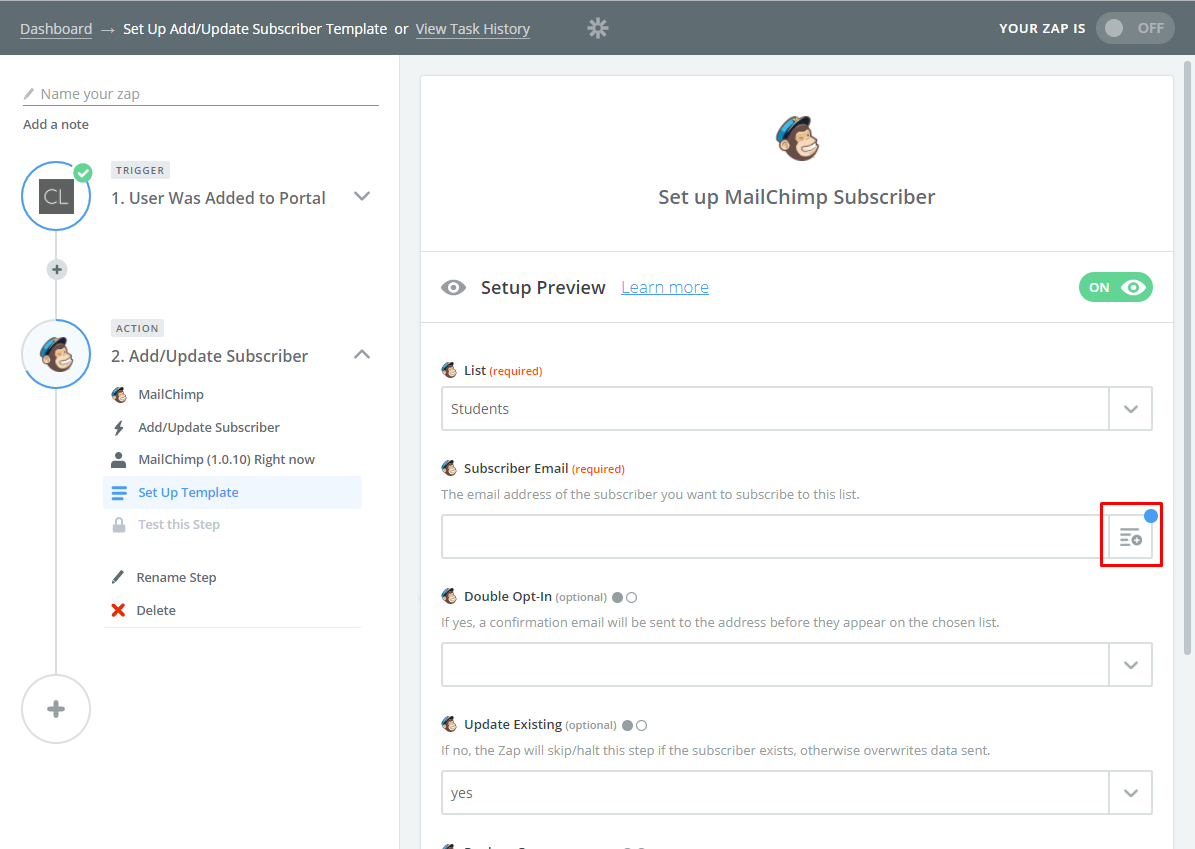Open the List dropdown showing Students
Viewport: 1195px width, 849px height.
coord(796,408)
